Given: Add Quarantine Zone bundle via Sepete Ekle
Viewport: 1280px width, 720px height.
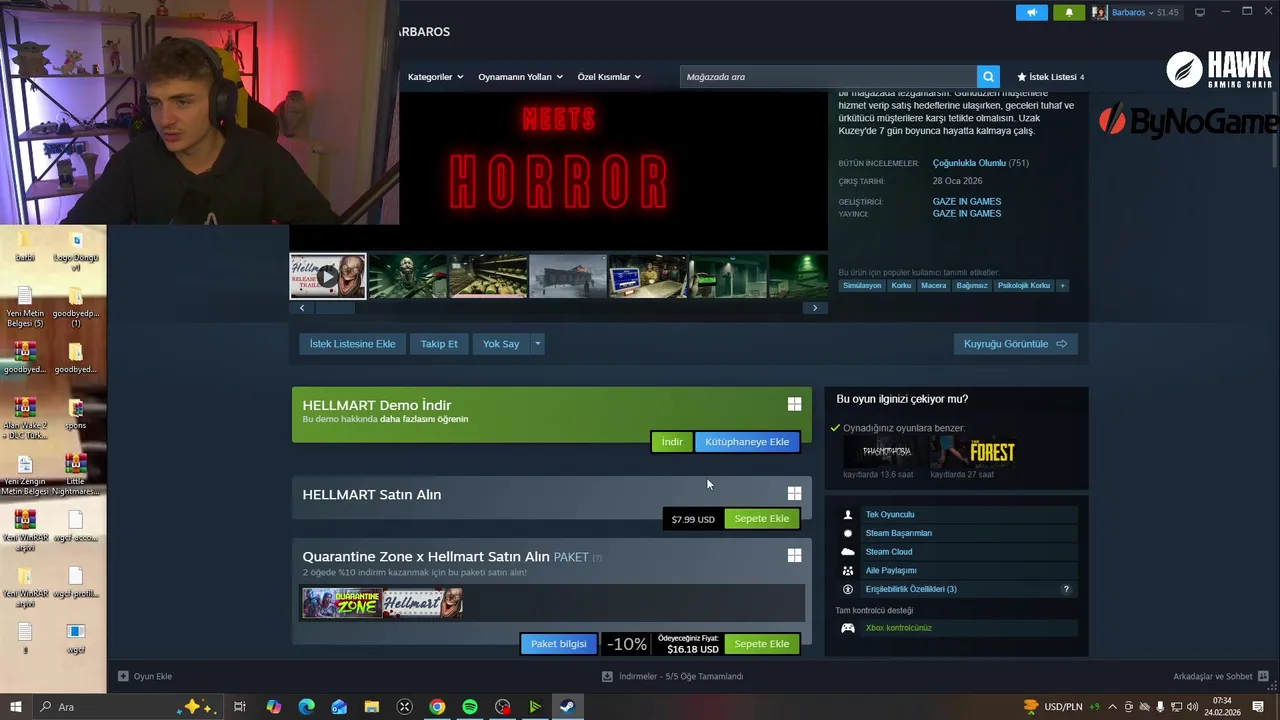Looking at the screenshot, I should pyautogui.click(x=762, y=644).
